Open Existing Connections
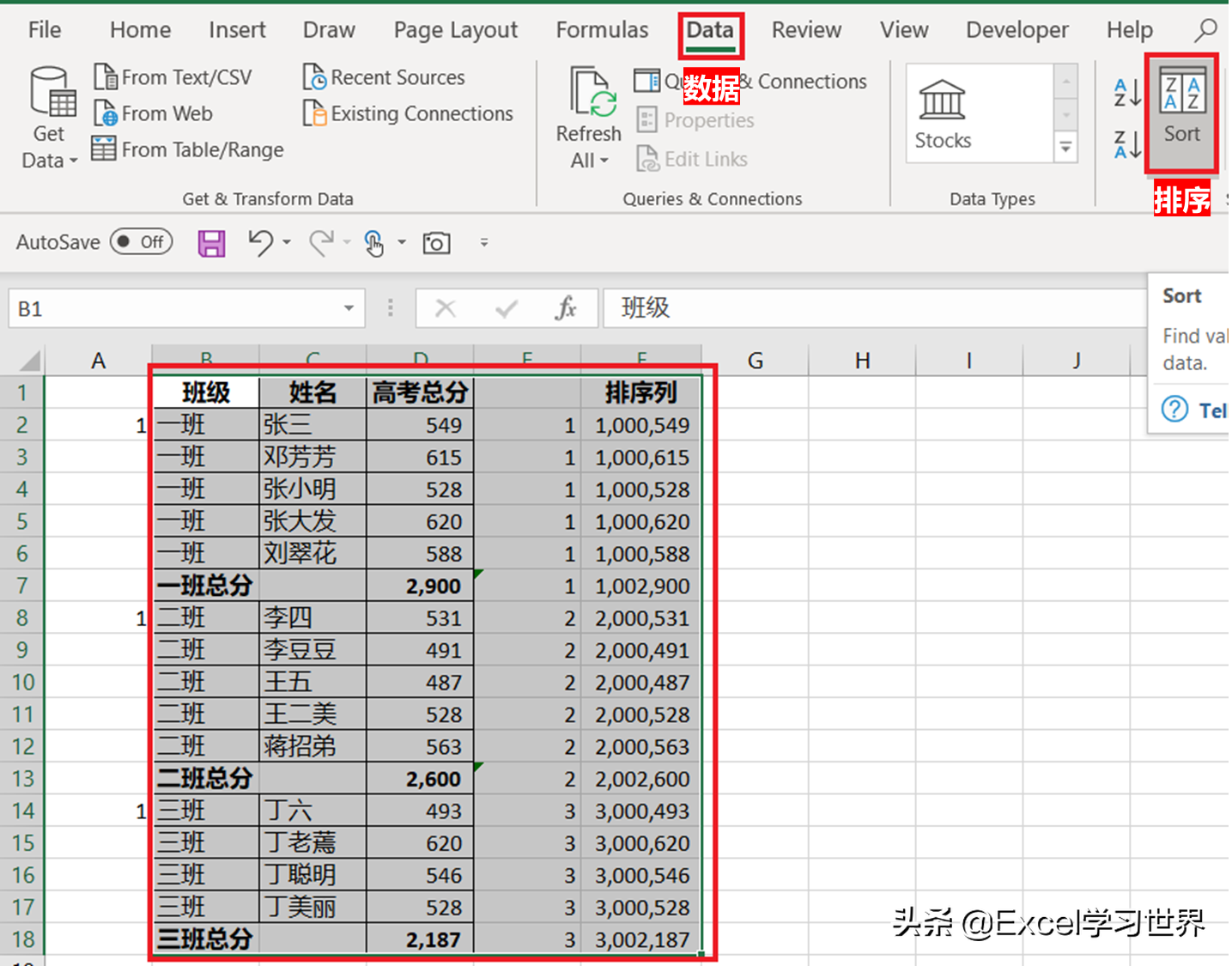The width and height of the screenshot is (1232, 966). click(408, 113)
